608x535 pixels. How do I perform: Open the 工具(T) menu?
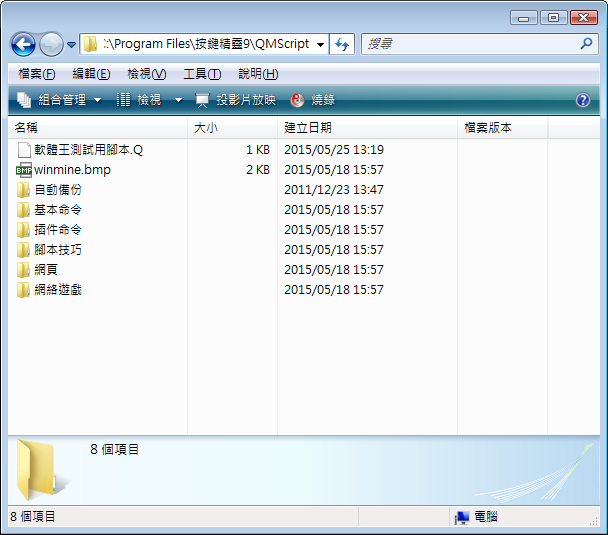(202, 74)
